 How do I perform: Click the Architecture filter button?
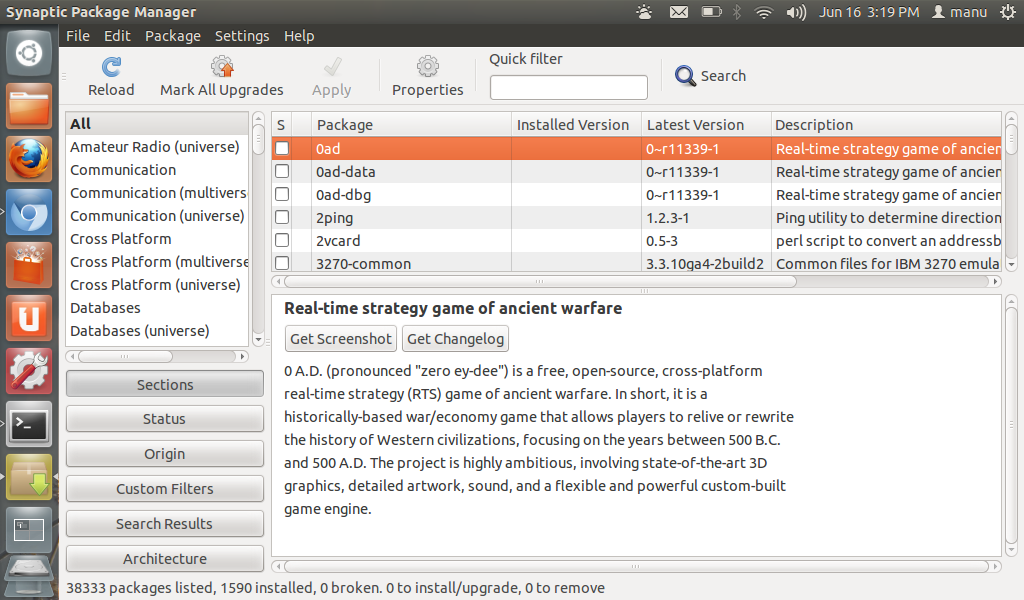click(165, 558)
